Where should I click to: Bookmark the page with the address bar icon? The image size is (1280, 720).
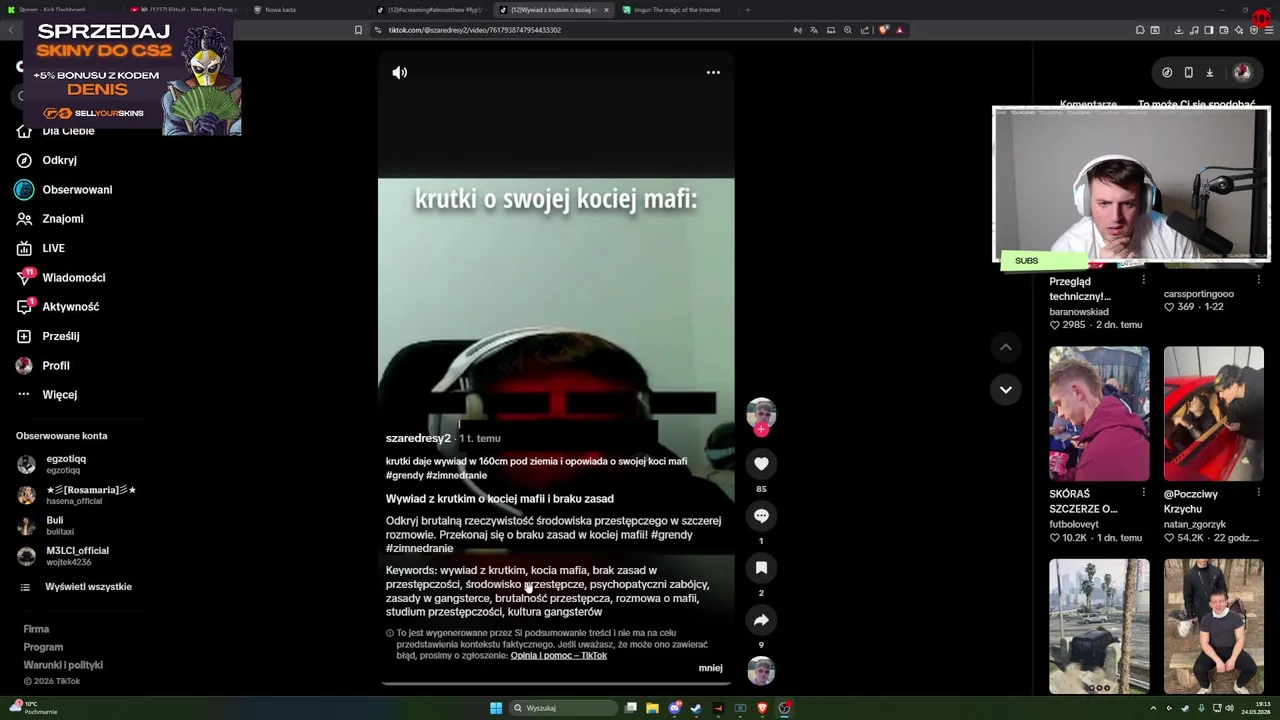pos(358,30)
